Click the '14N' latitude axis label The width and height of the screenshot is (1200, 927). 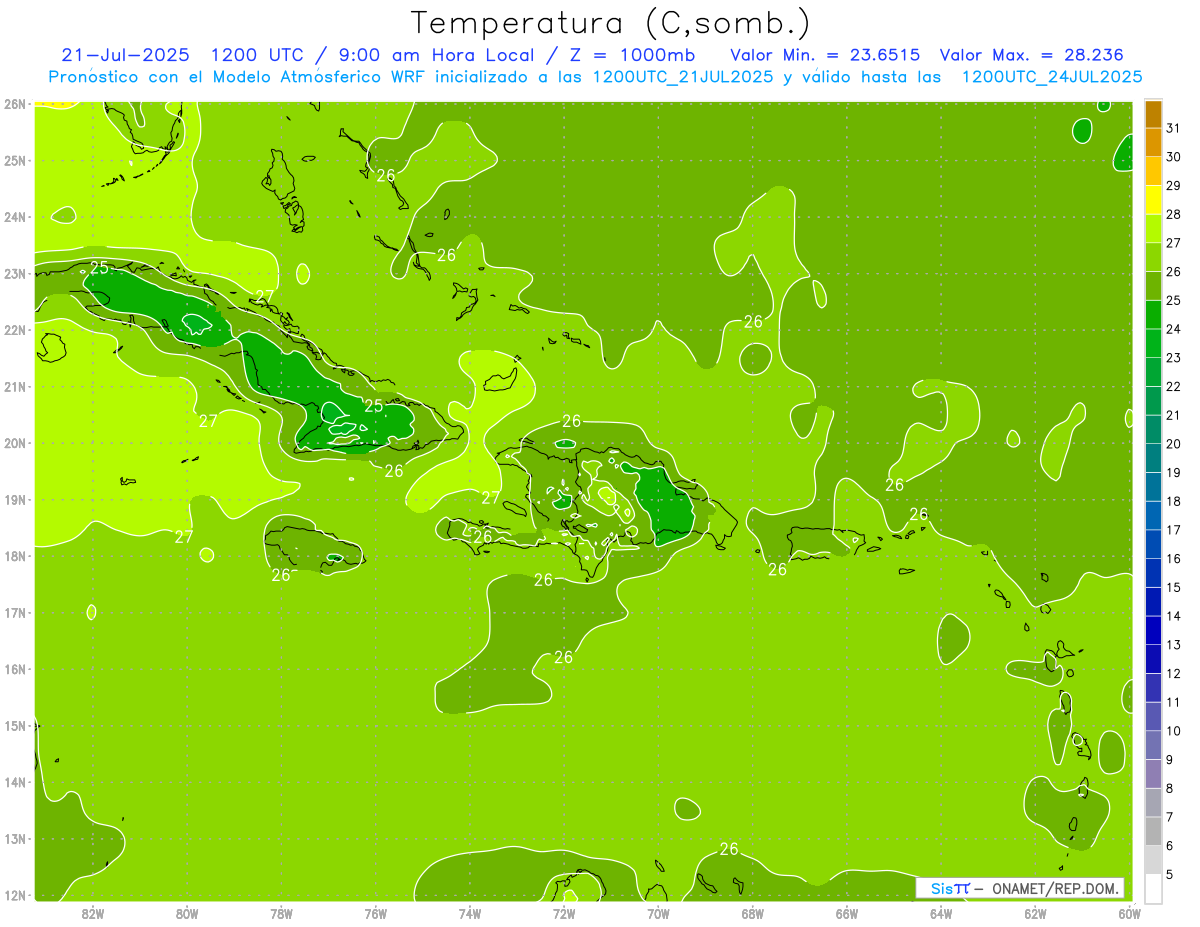point(14,782)
